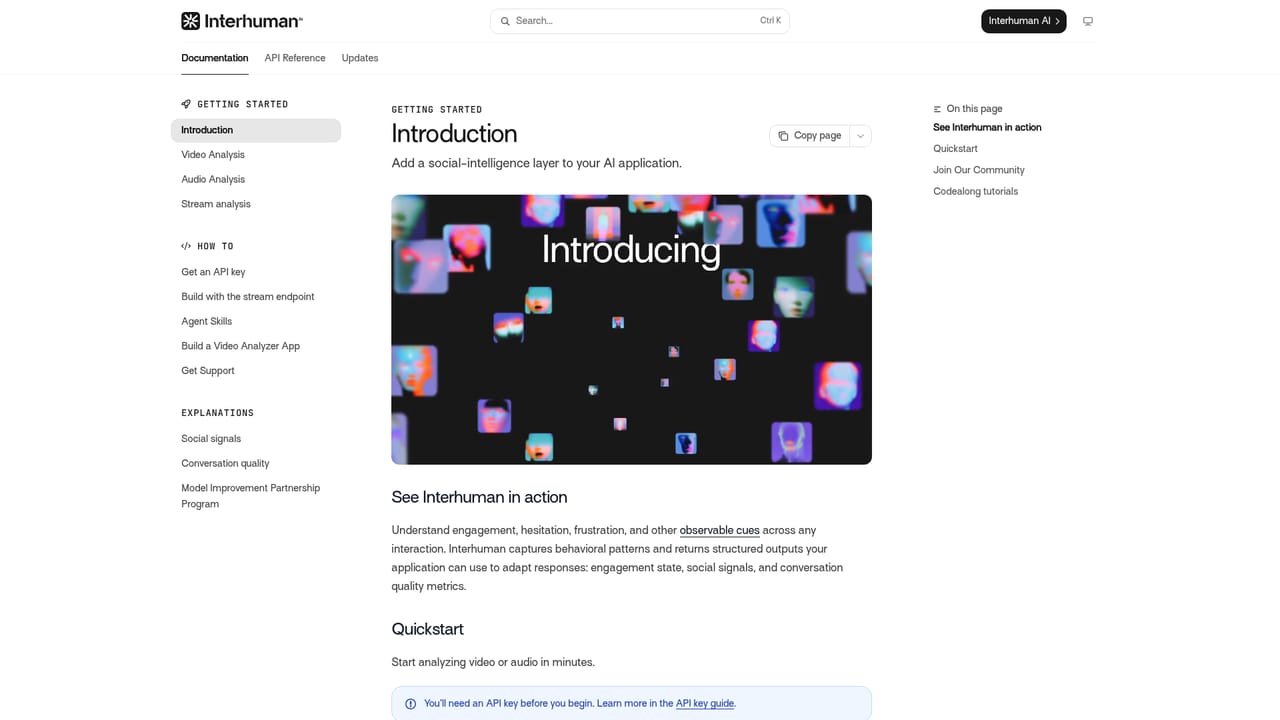
Task: Open the Social signals explanation
Action: pyautogui.click(x=211, y=439)
